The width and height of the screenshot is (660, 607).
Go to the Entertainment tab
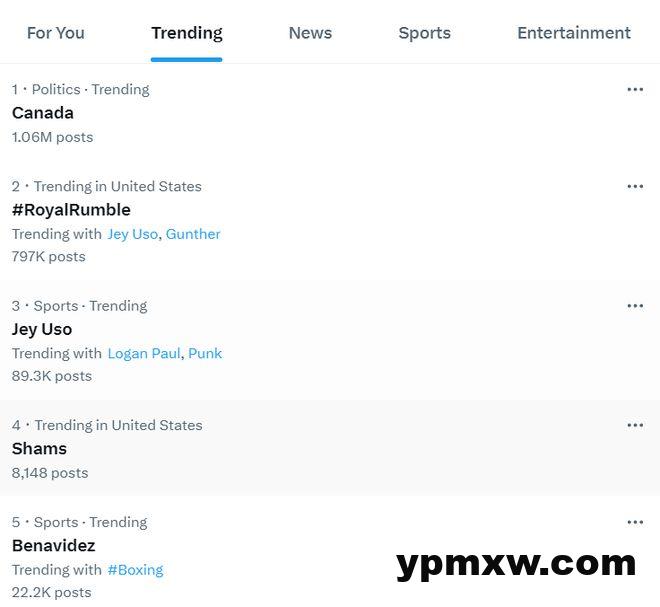pos(574,33)
